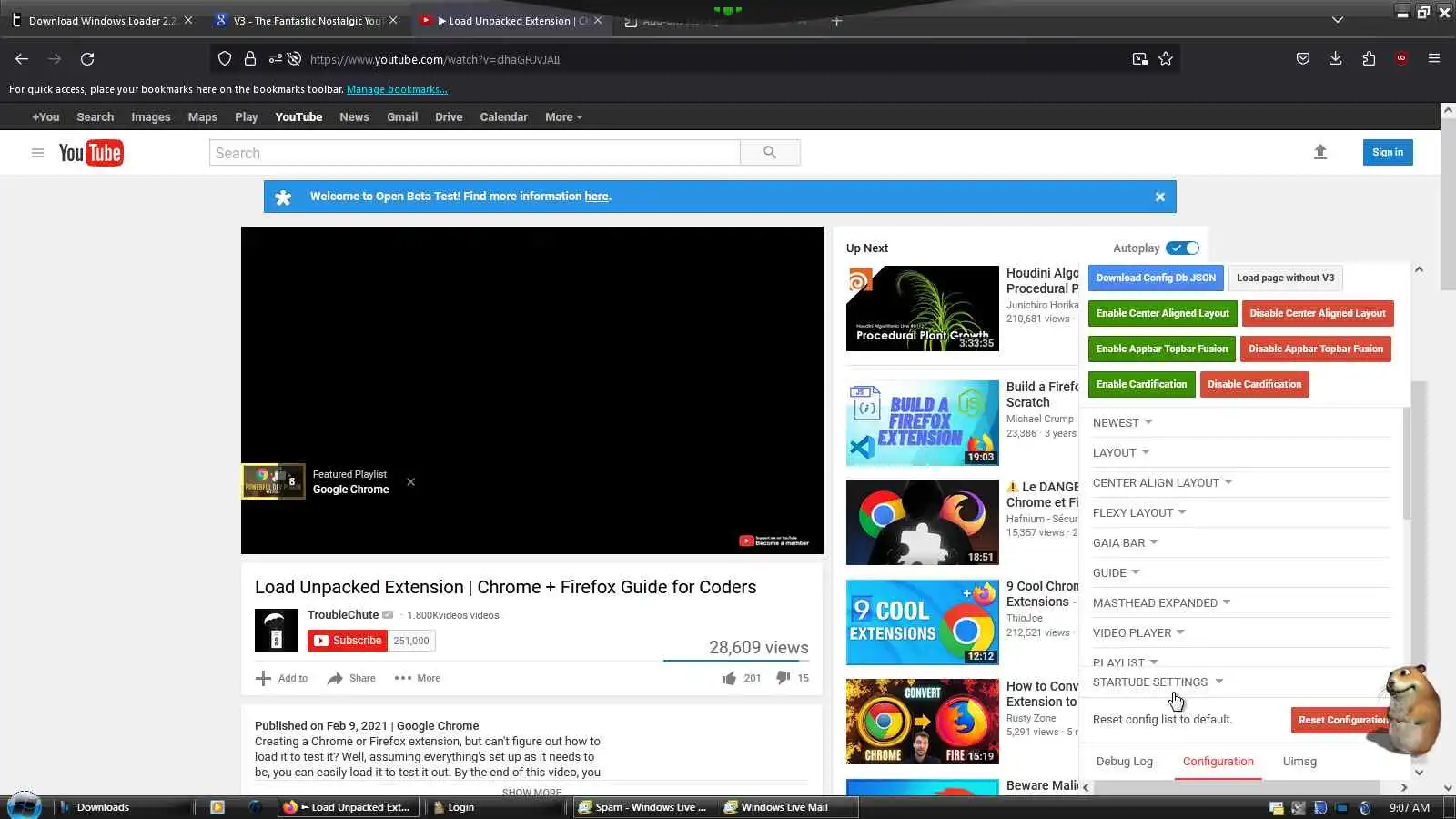Expand the GAIA BAR section
This screenshot has width=1456, height=819.
1126,543
